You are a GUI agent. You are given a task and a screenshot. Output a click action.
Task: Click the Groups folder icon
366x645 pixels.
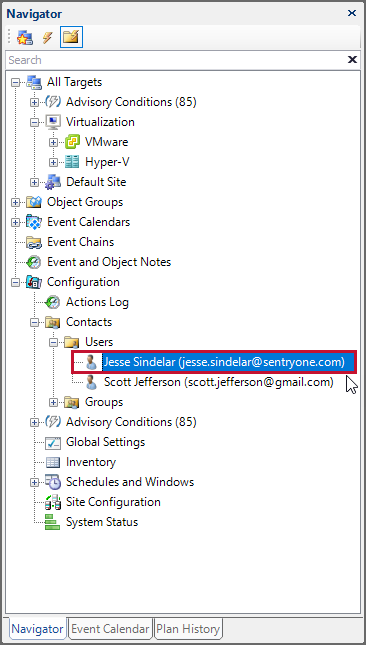[x=72, y=403]
